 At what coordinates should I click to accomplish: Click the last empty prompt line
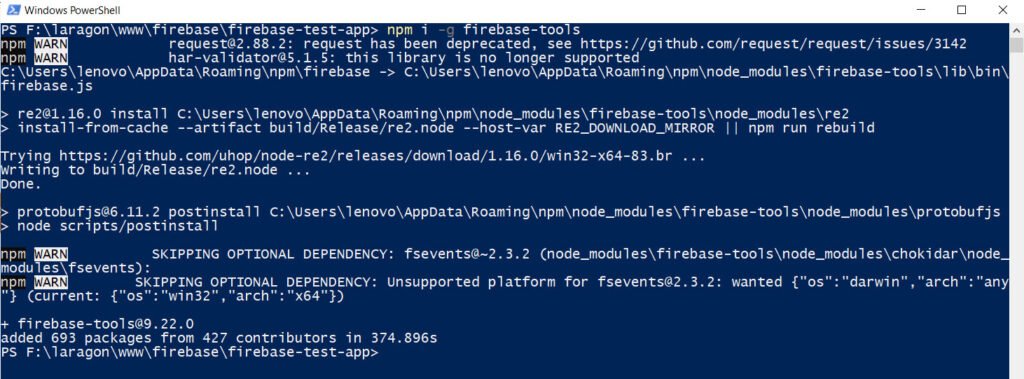189,352
